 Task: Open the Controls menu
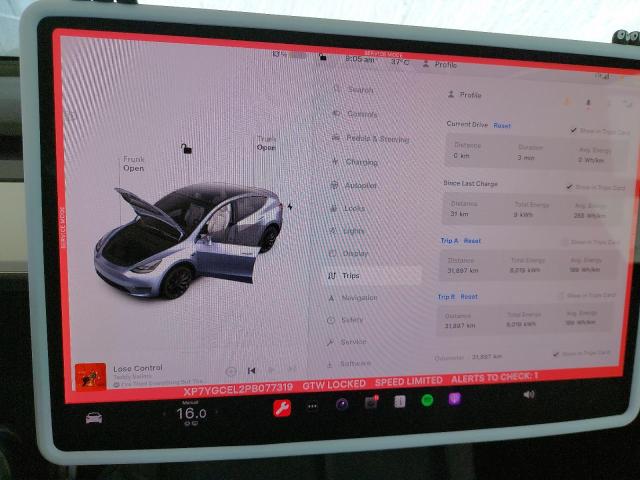[355, 114]
